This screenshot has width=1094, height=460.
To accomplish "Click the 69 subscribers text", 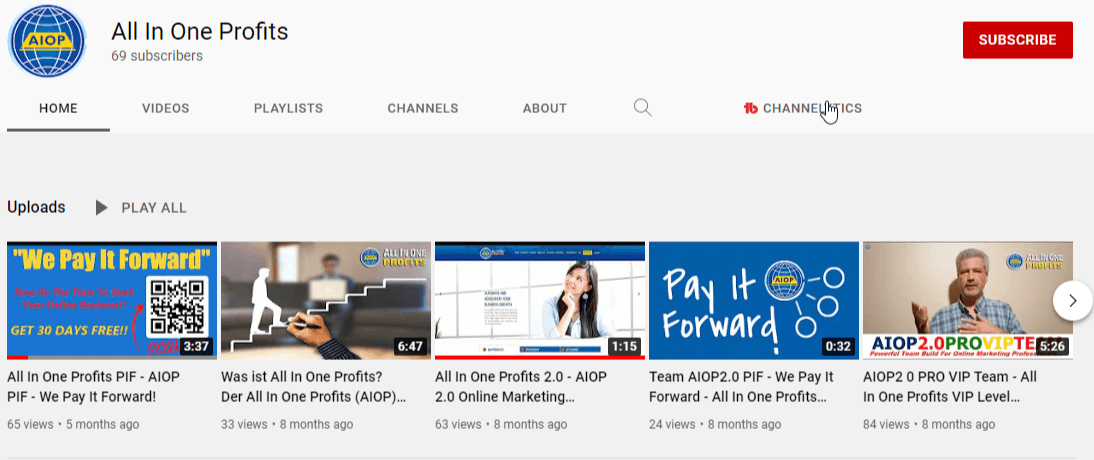I will 157,56.
